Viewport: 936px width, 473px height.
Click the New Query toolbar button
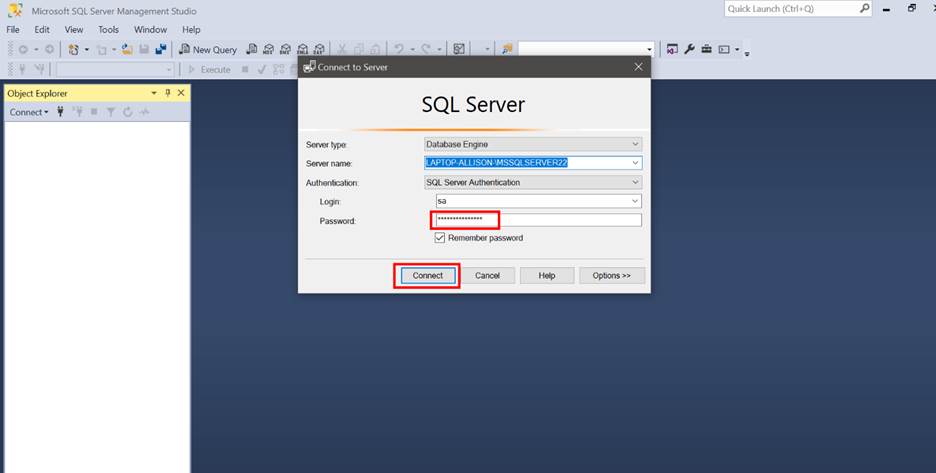pyautogui.click(x=208, y=49)
